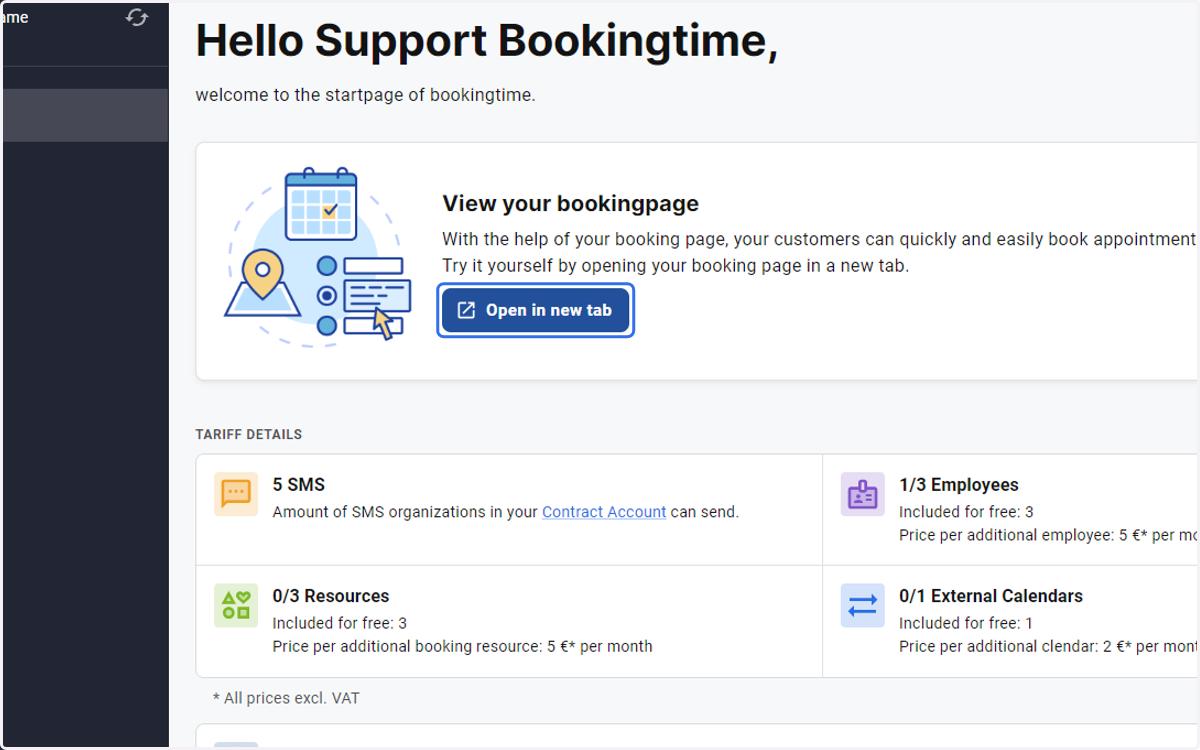Click the "Hello Support Bookingtime," title
This screenshot has width=1200, height=750.
(x=487, y=41)
